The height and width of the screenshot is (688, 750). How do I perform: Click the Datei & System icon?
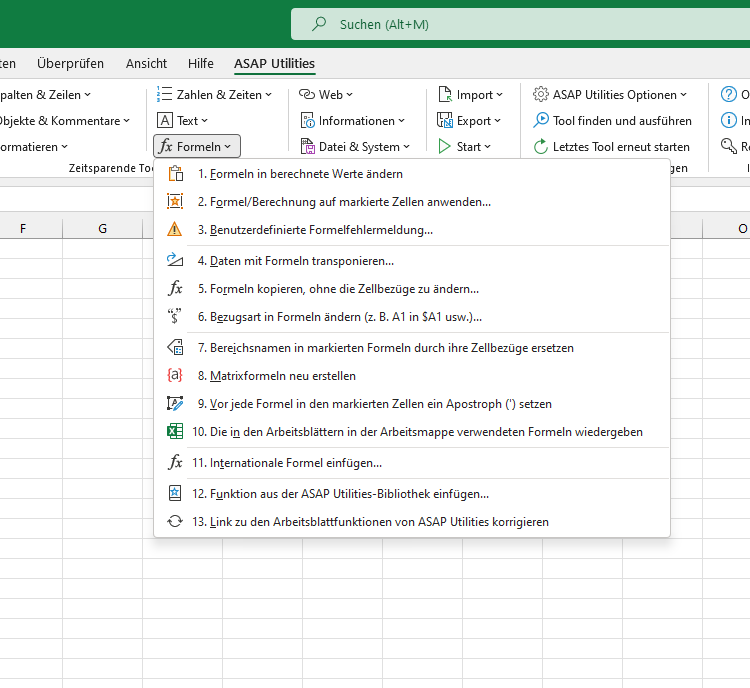tap(308, 146)
